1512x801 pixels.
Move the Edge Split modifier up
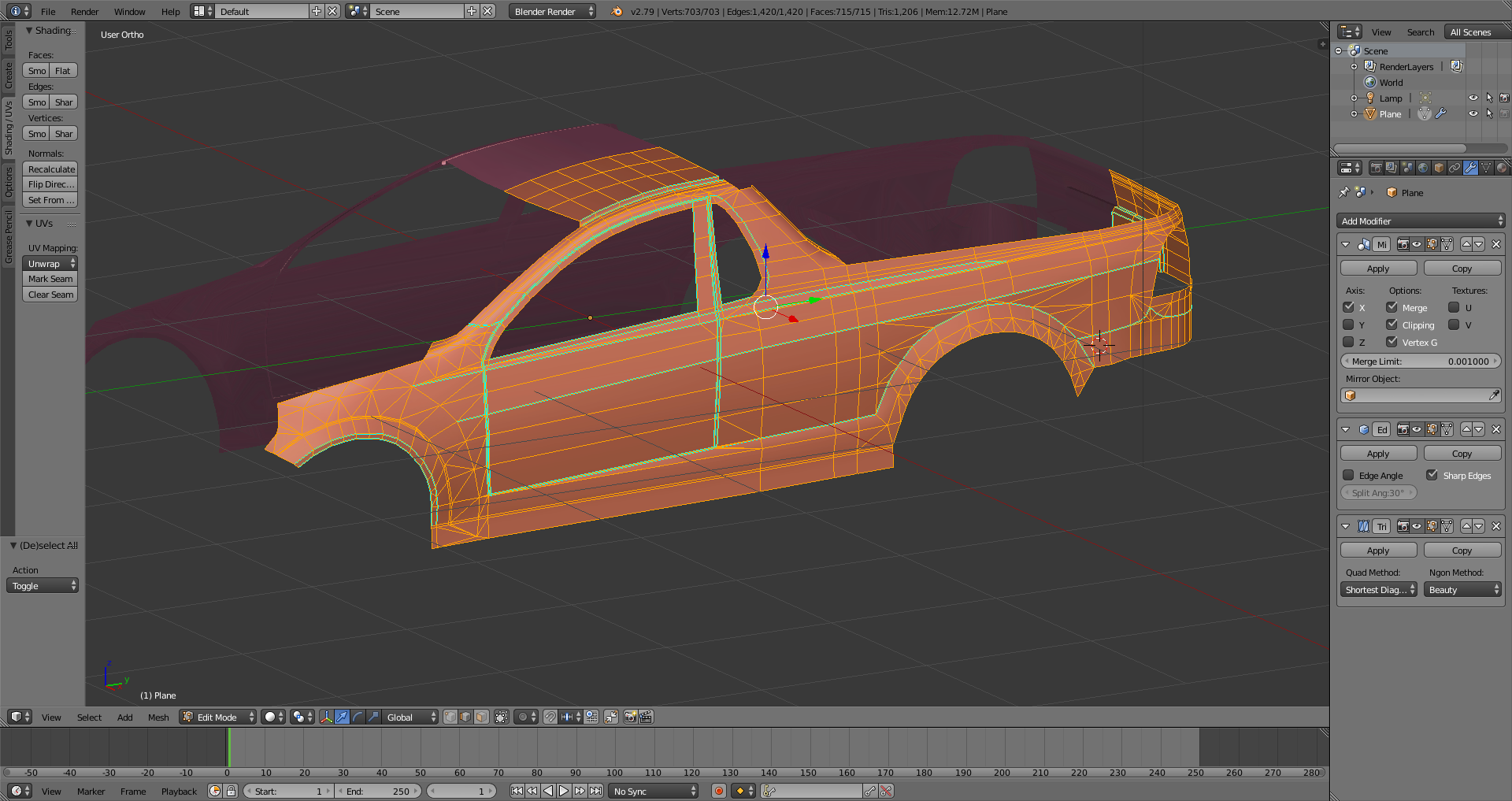pyautogui.click(x=1466, y=429)
